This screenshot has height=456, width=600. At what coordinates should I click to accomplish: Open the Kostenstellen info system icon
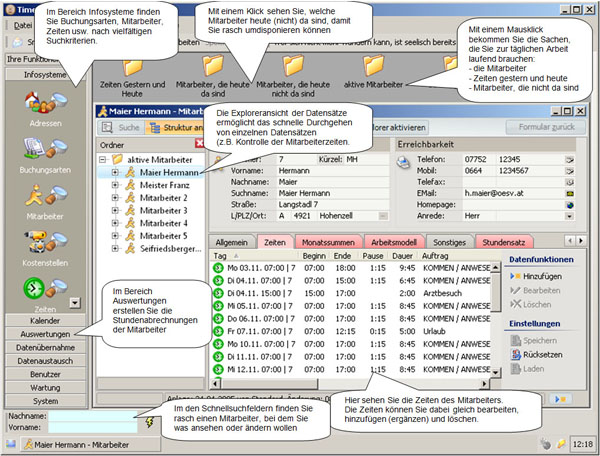click(46, 242)
